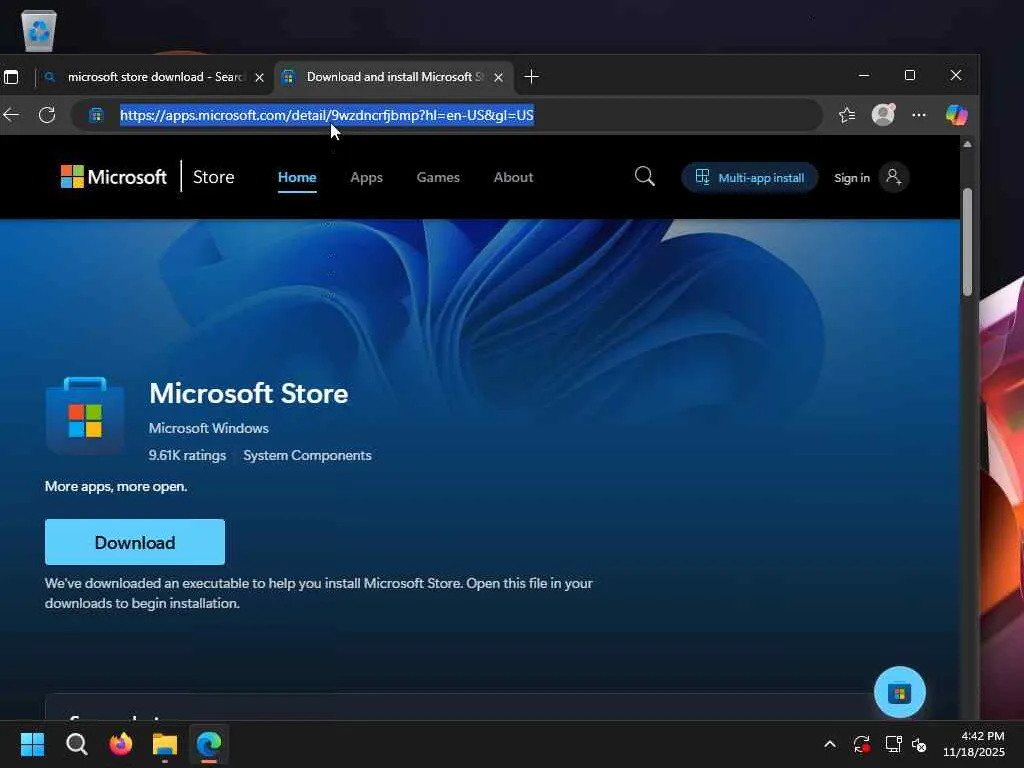Screen dimensions: 1024x768
Task: Open the 9.61K ratings link
Action: [x=187, y=456]
